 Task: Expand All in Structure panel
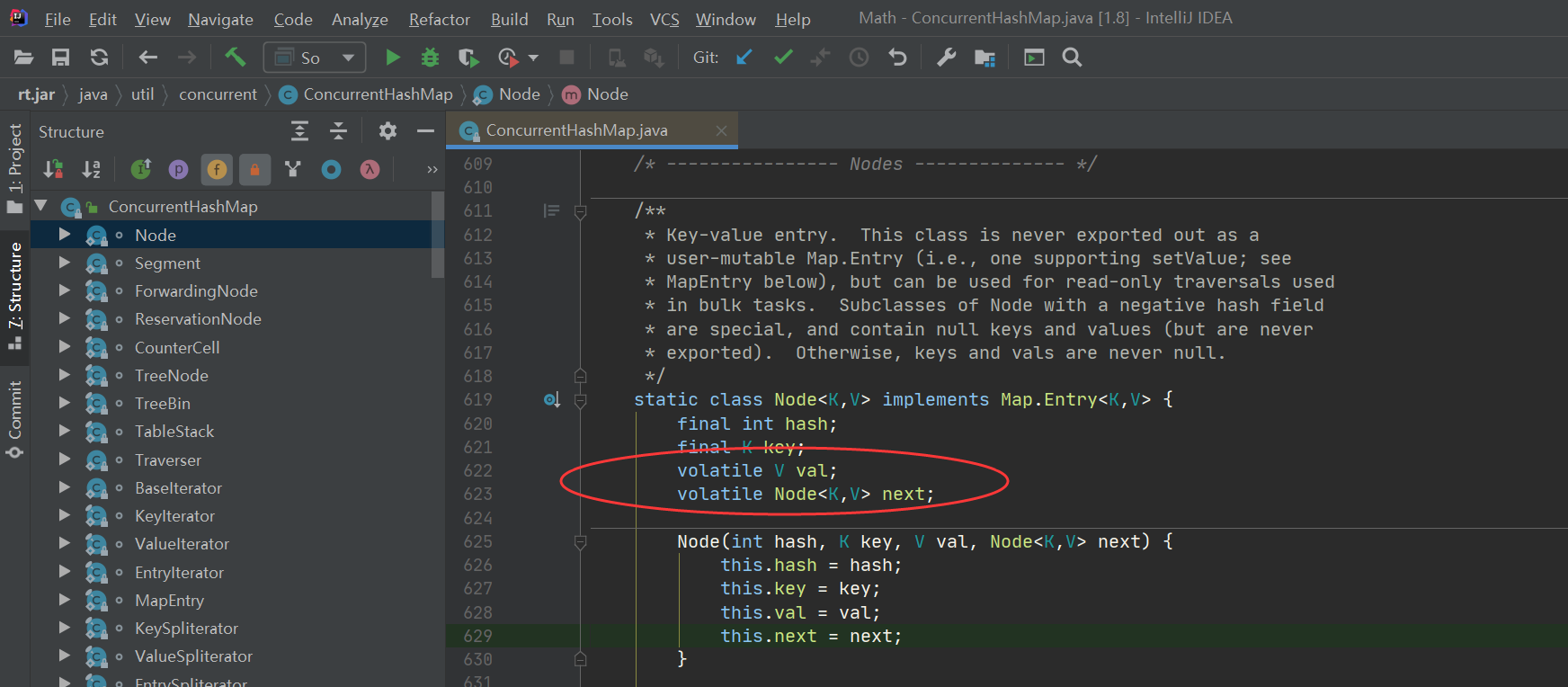click(x=300, y=131)
